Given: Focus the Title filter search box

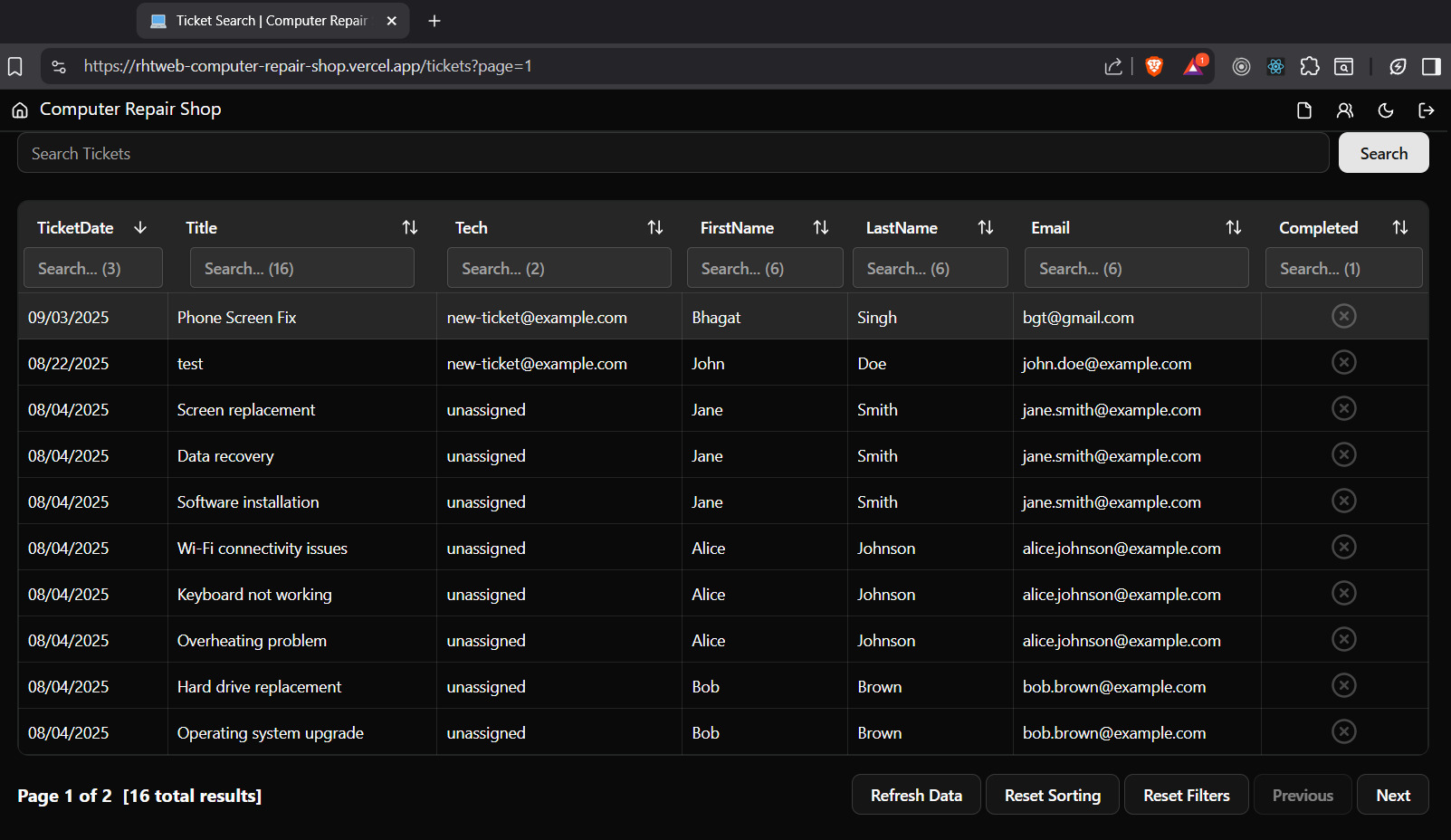Looking at the screenshot, I should [x=302, y=268].
